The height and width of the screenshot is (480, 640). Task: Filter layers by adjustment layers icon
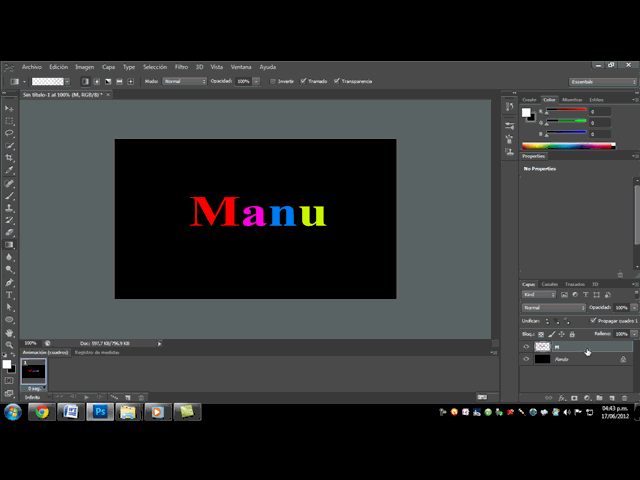click(575, 295)
